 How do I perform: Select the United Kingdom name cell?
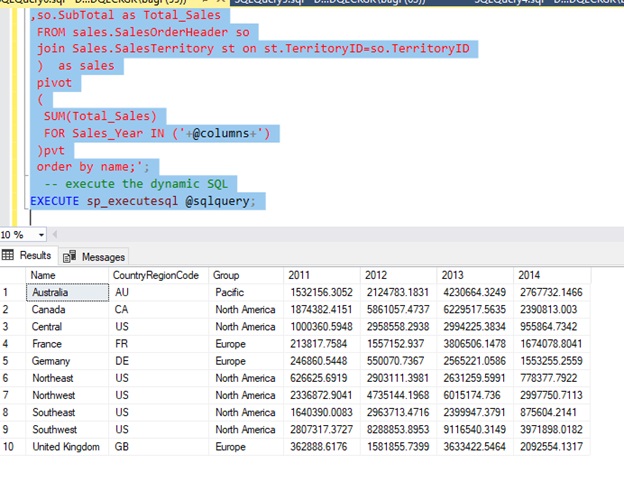67,447
